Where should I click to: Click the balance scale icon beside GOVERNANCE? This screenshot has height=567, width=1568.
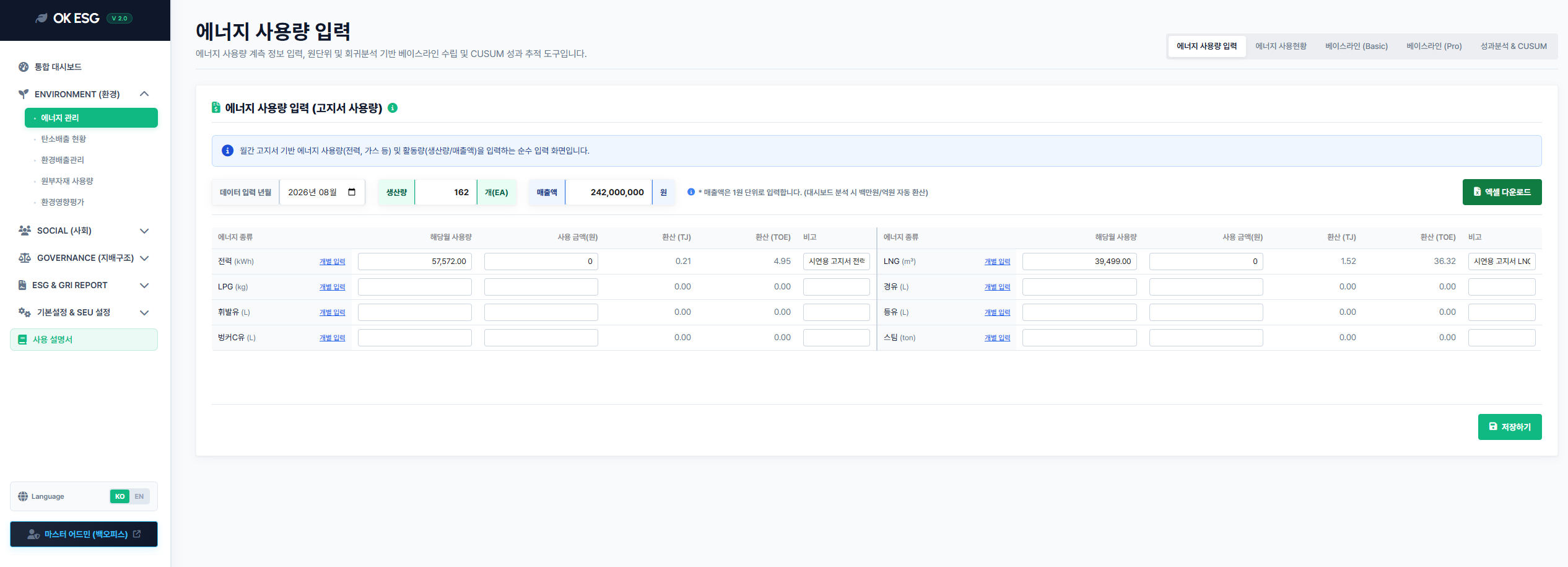point(25,258)
